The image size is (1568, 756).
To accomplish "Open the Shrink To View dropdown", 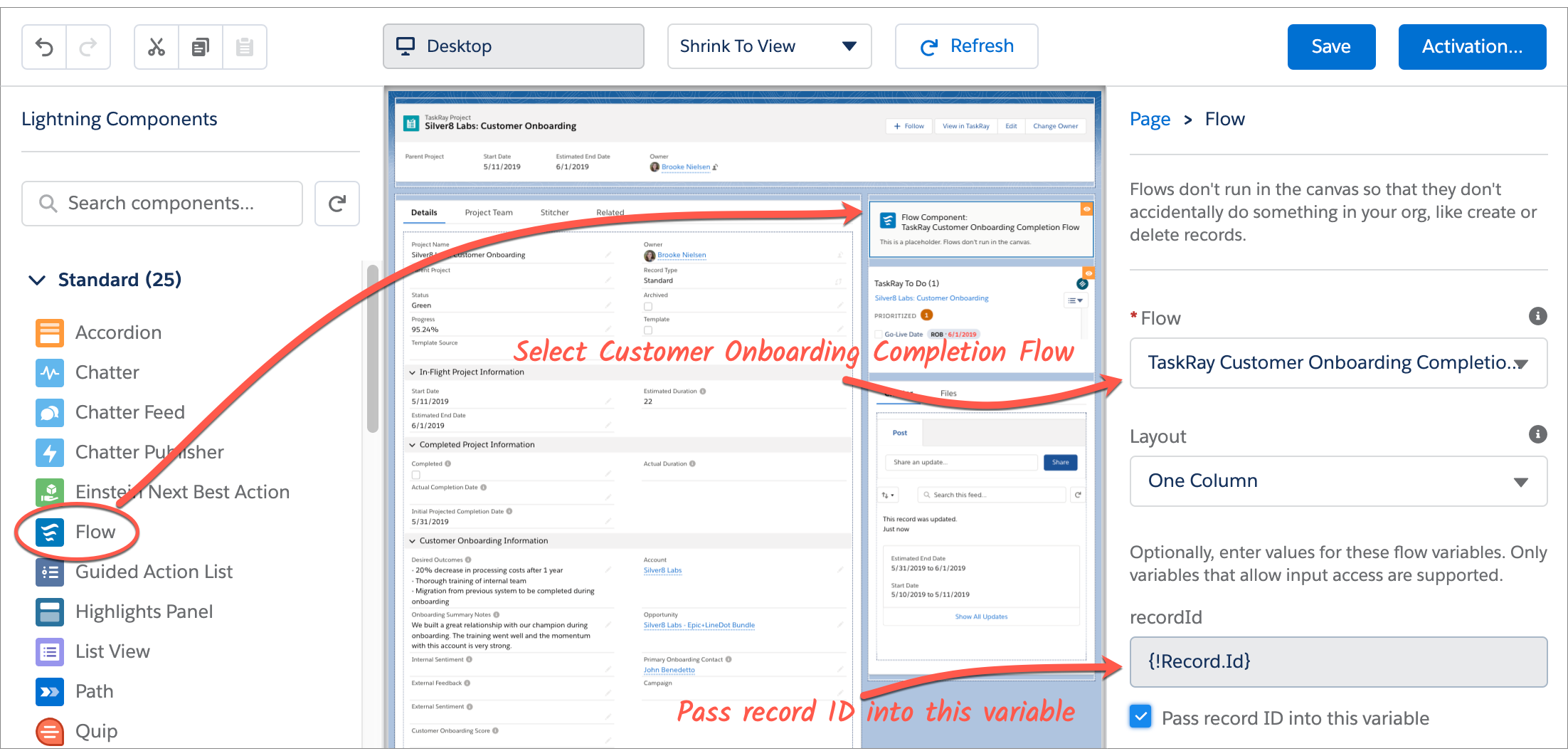I will (769, 46).
